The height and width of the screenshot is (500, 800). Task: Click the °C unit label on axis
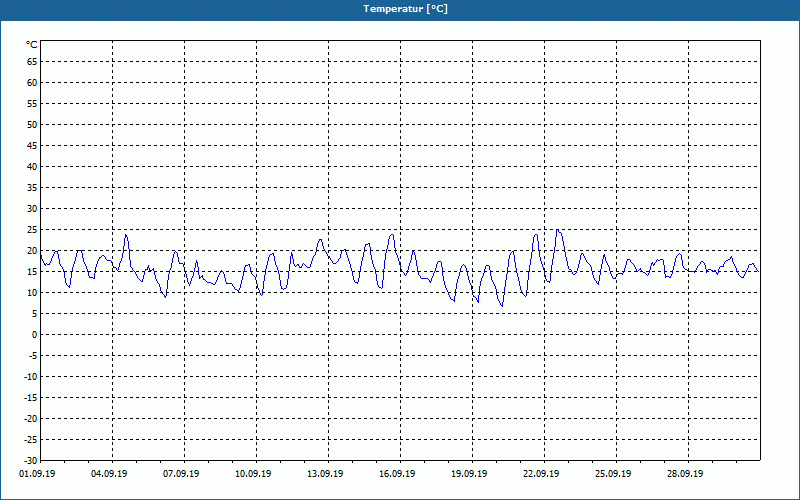tap(32, 45)
